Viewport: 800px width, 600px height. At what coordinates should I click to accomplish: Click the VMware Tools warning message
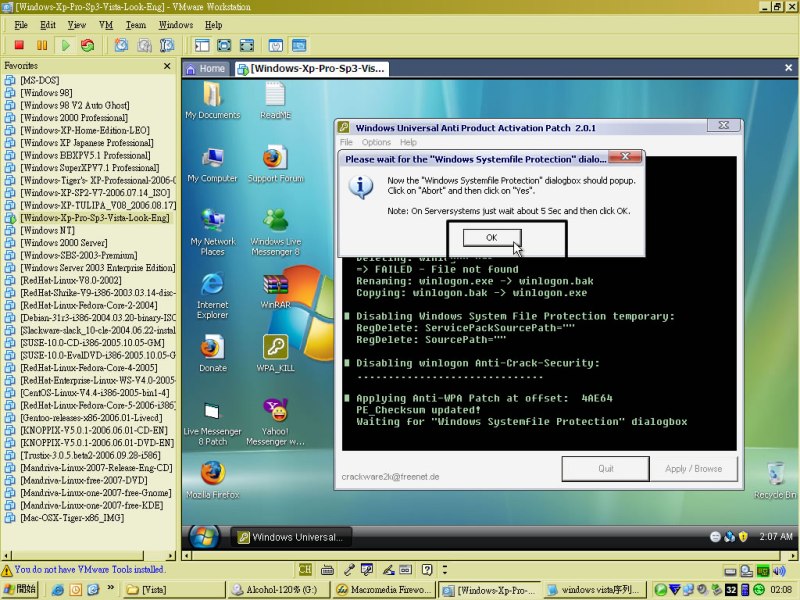pos(90,569)
